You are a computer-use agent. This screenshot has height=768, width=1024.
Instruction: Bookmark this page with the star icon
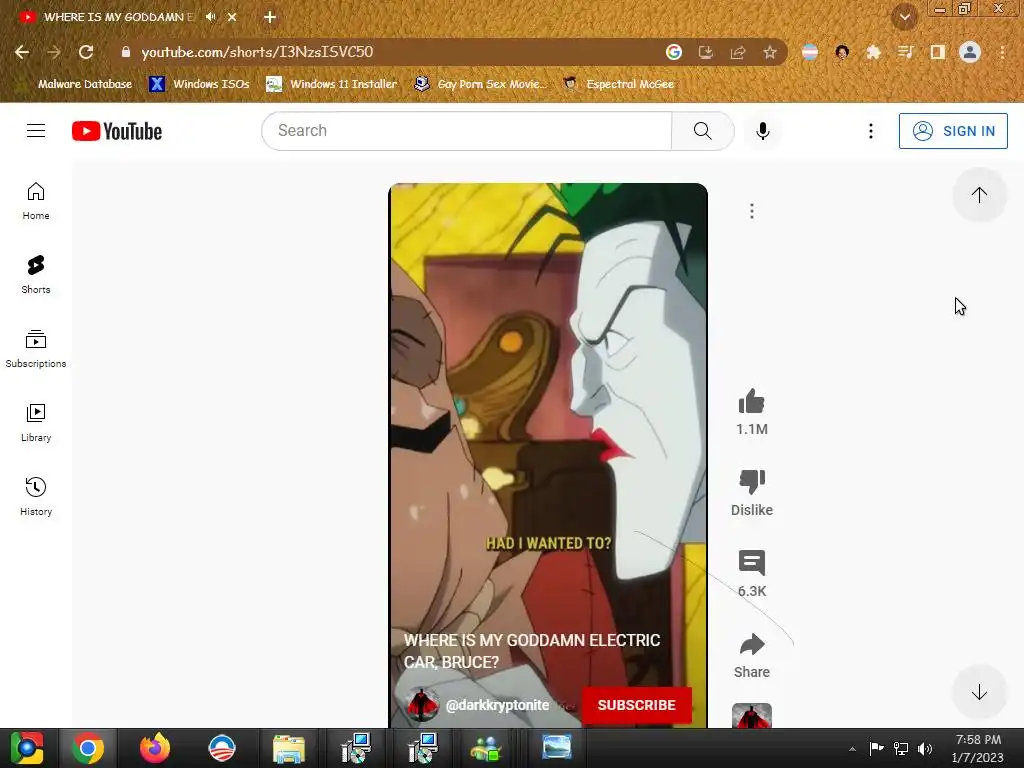[x=770, y=52]
